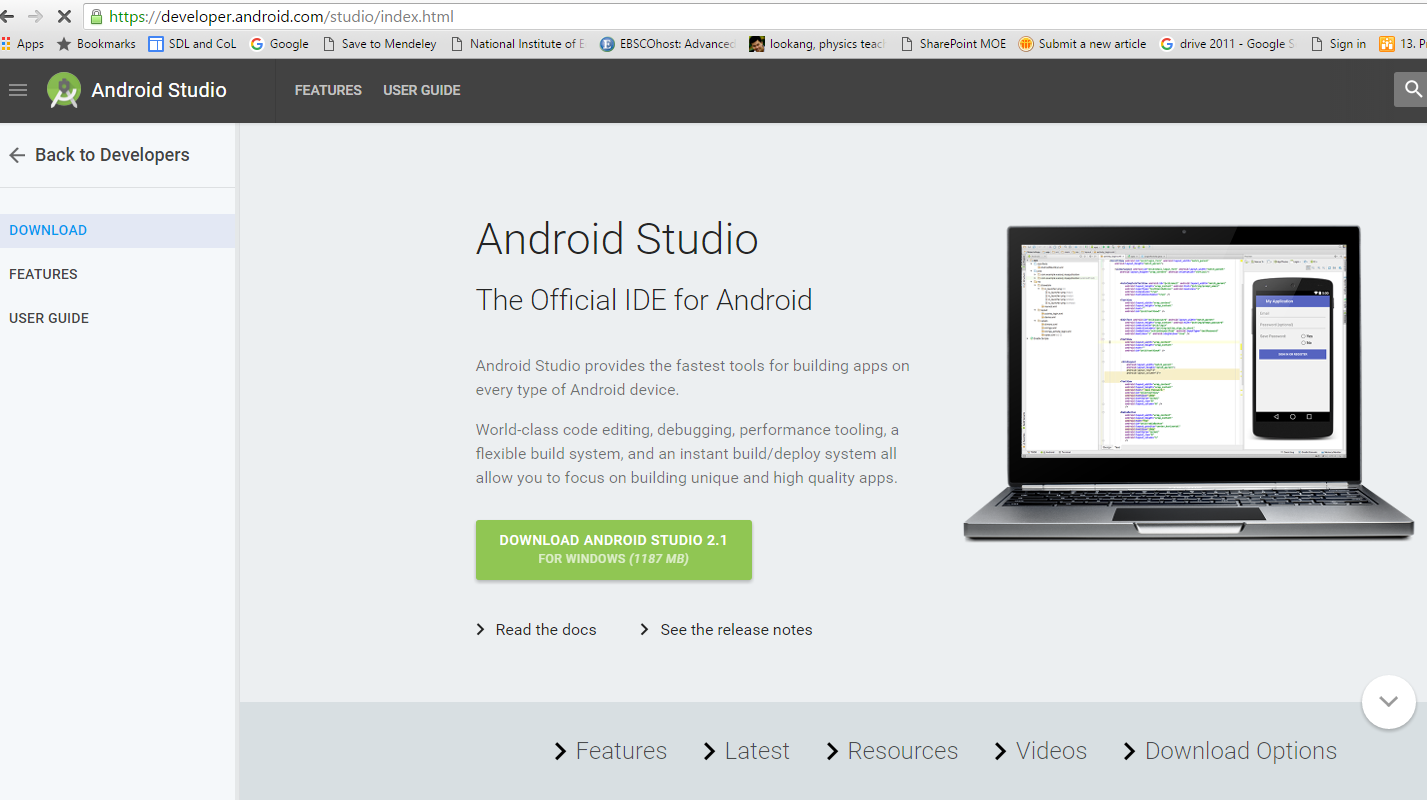Open FEATURES in the top header bar
1427x800 pixels.
pos(328,90)
